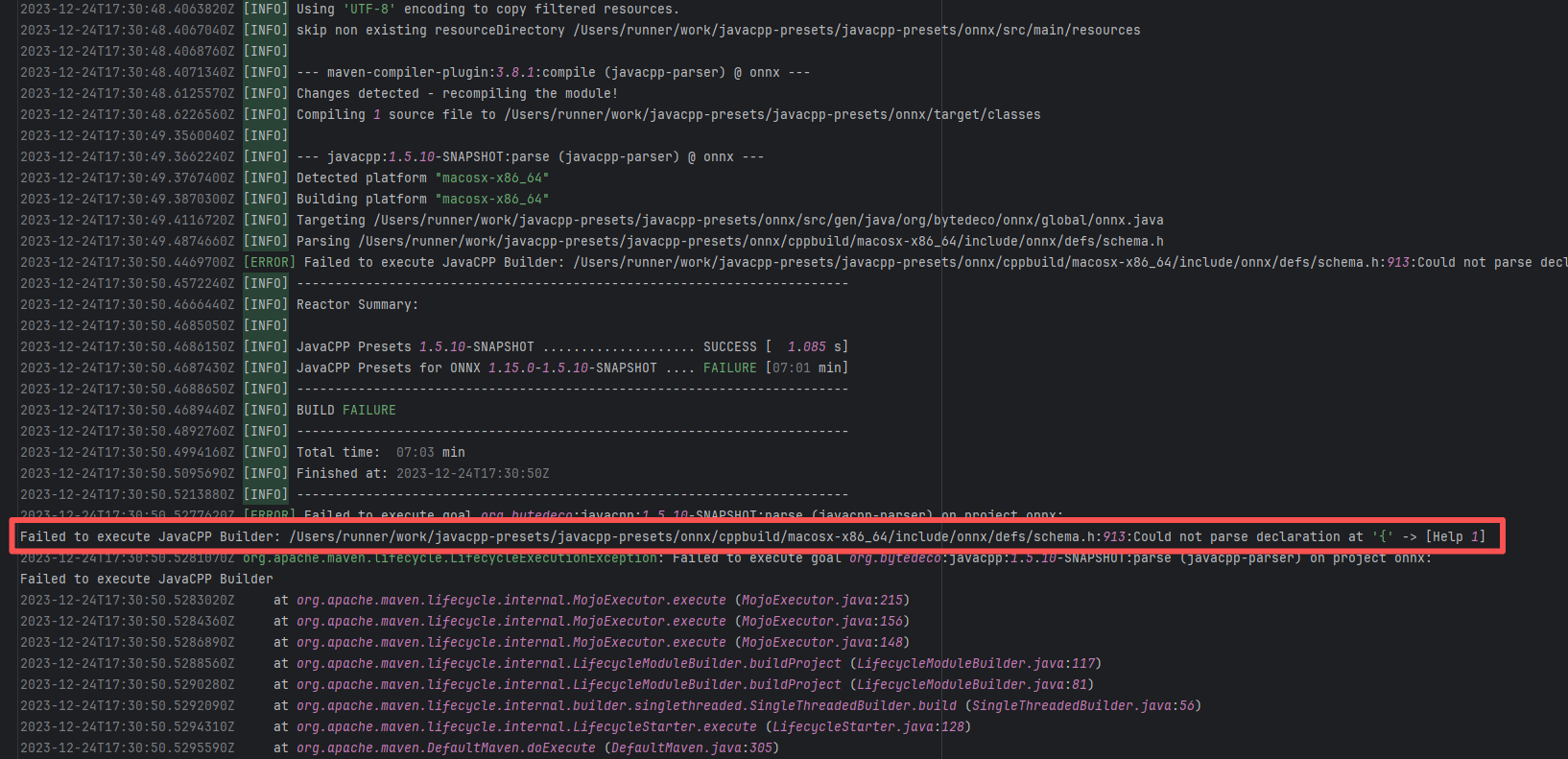Open the SingleThreadedBuilder.java:56 link
Image resolution: width=1568 pixels, height=759 pixels.
click(1083, 705)
